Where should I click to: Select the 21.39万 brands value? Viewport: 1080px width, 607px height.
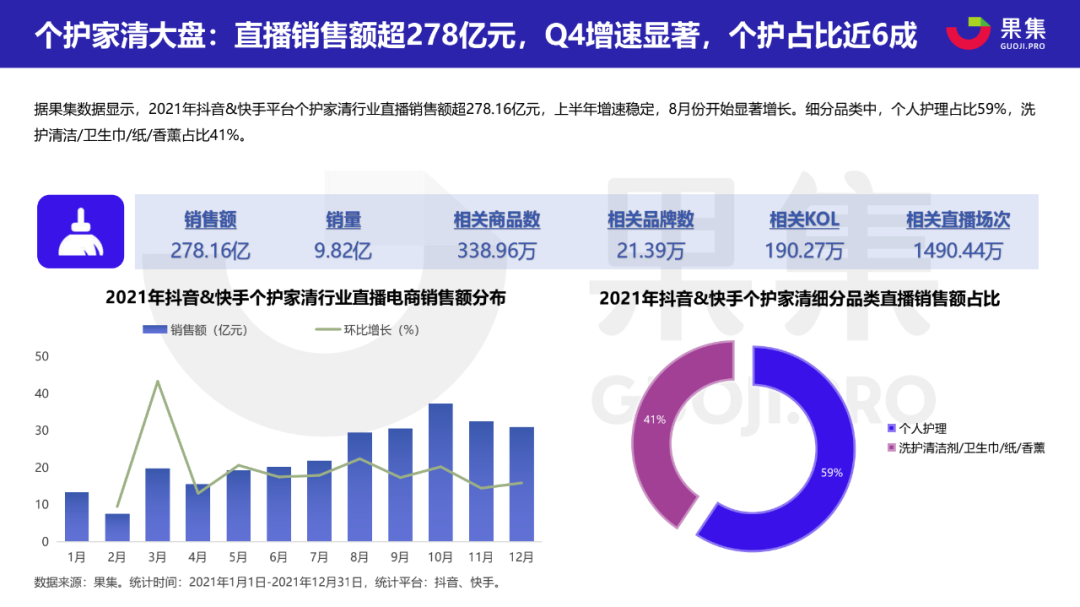[650, 250]
